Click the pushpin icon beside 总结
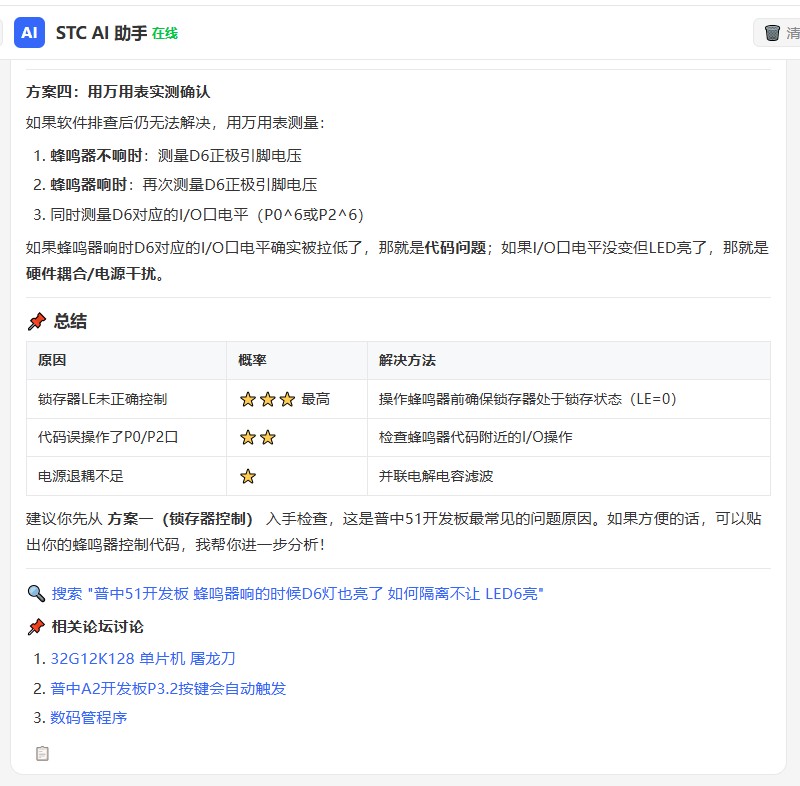The width and height of the screenshot is (800, 786). (37, 321)
